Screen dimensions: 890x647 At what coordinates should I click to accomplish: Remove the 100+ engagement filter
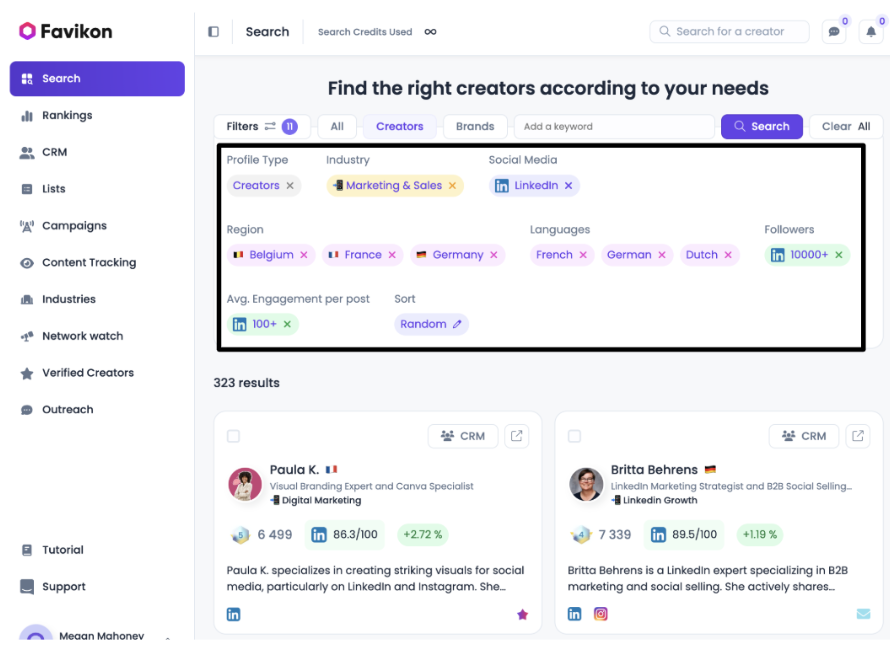click(287, 324)
